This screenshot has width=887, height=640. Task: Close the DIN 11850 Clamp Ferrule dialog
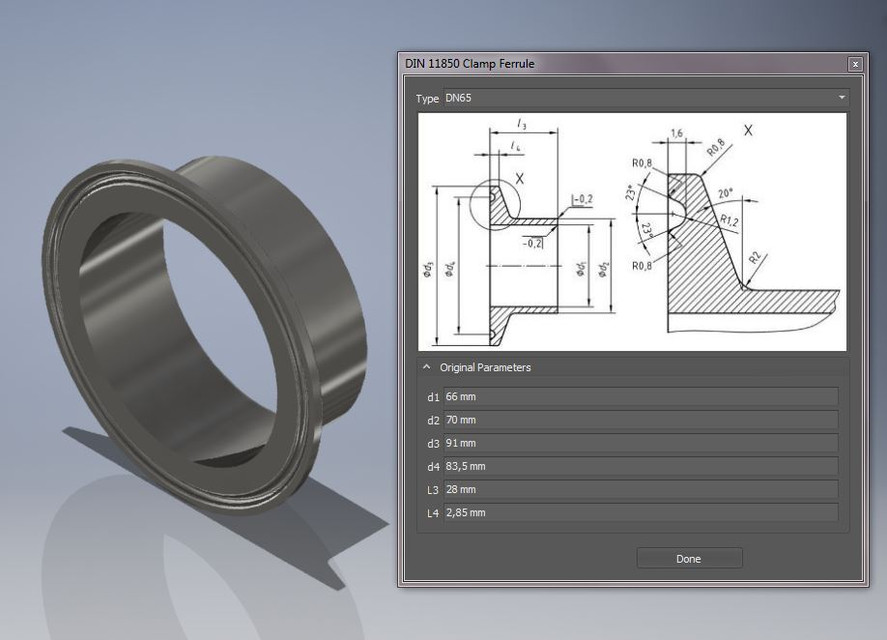855,64
